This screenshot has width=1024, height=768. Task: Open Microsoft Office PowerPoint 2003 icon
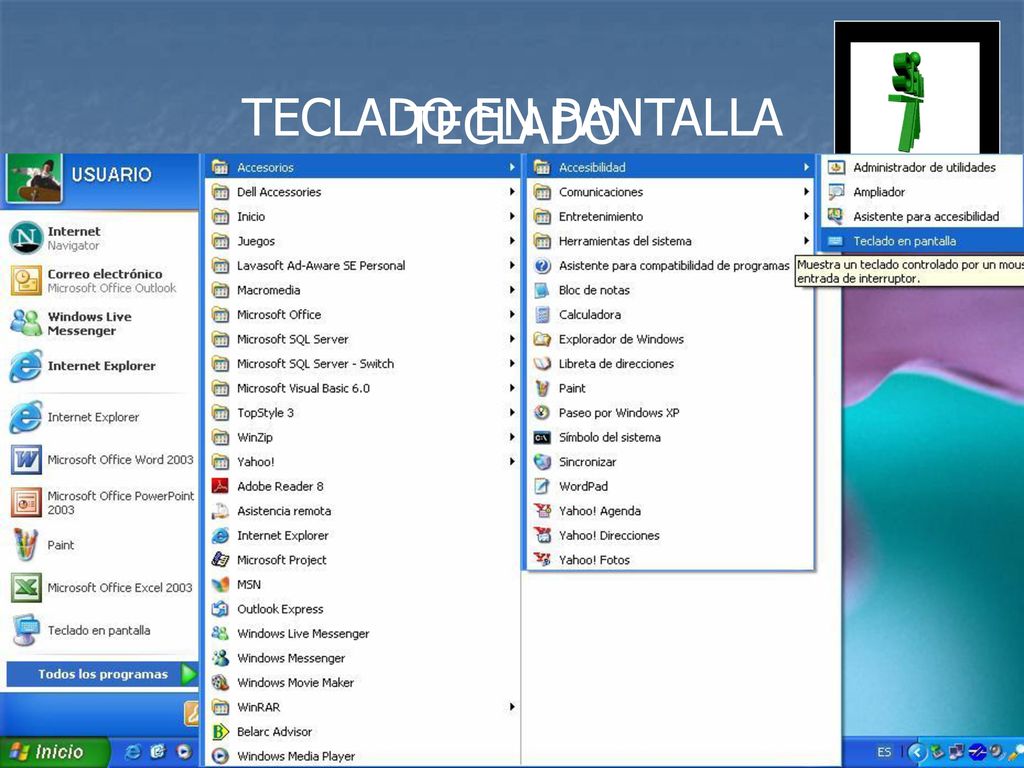coord(26,502)
